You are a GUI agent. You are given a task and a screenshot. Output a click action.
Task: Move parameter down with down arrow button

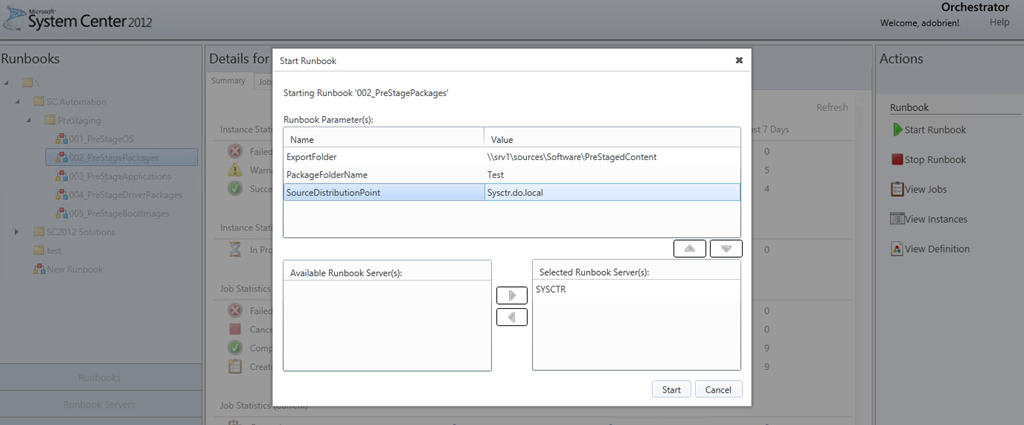[x=726, y=249]
